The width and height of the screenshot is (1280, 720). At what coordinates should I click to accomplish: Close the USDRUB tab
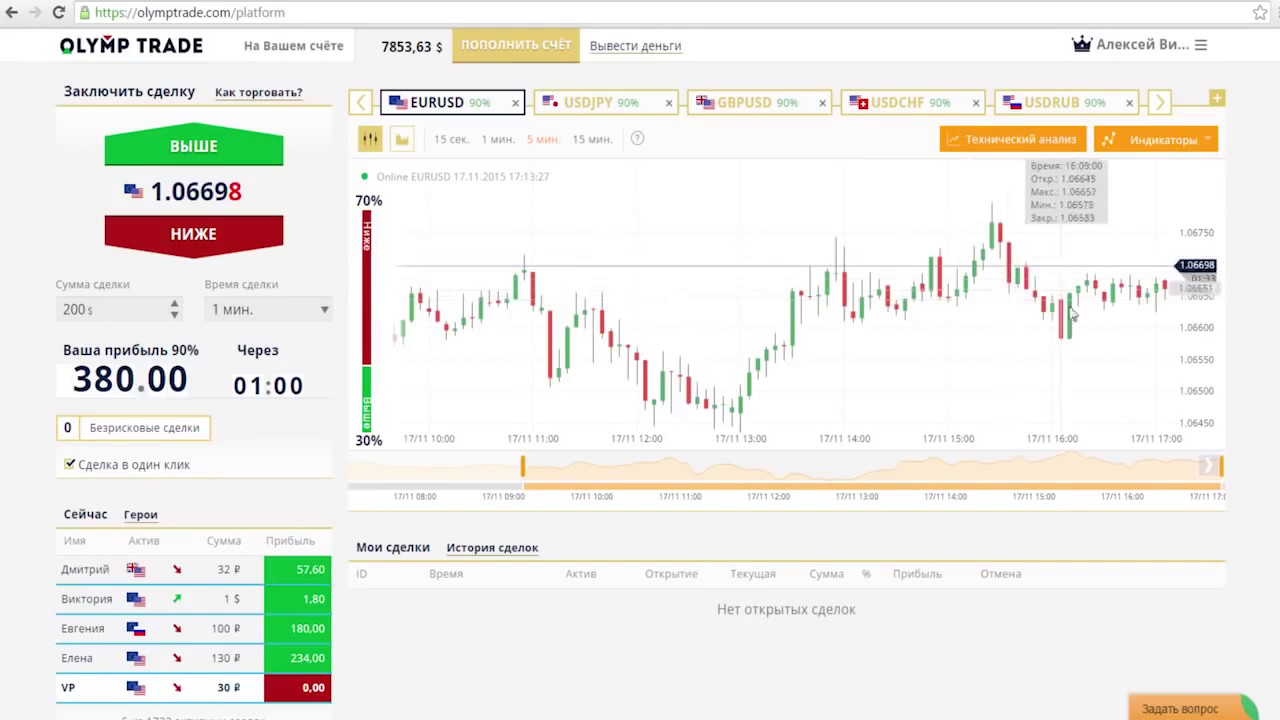[x=1130, y=103]
